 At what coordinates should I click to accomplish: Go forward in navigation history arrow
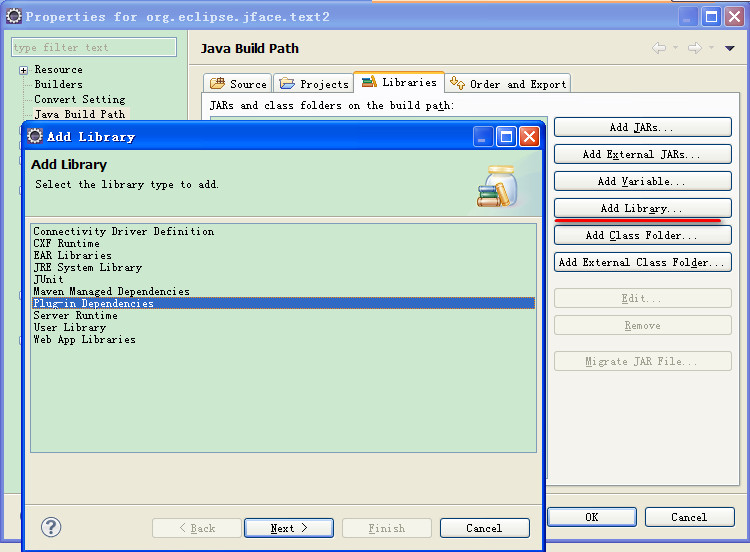pyautogui.click(x=695, y=48)
